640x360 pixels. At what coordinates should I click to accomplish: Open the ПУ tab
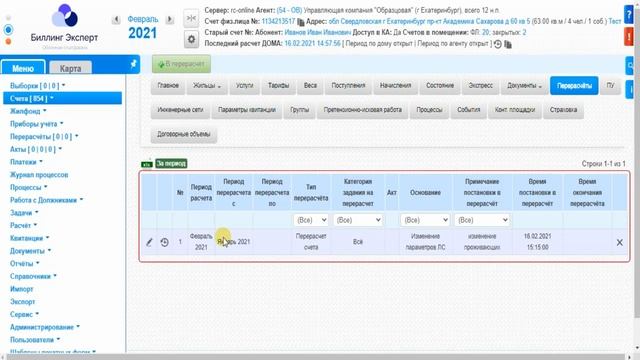(610, 86)
